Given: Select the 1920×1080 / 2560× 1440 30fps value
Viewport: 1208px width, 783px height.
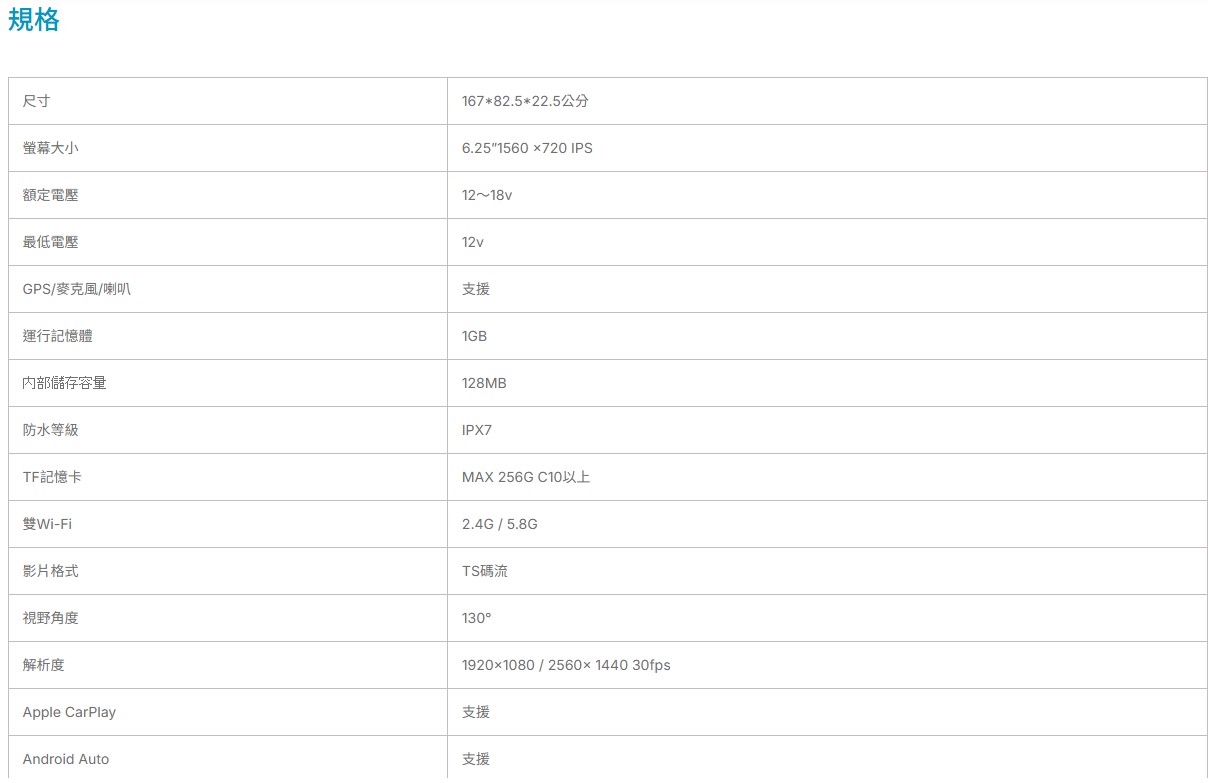Looking at the screenshot, I should (566, 665).
